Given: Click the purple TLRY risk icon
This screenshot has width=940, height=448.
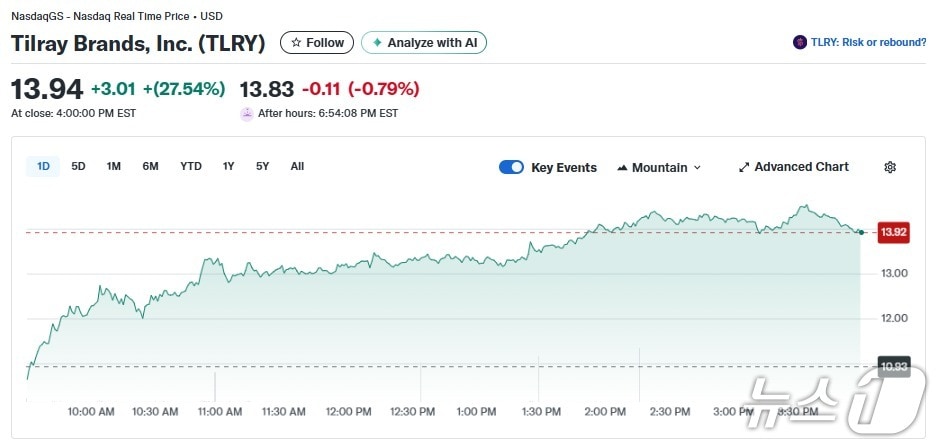Looking at the screenshot, I should pyautogui.click(x=800, y=42).
